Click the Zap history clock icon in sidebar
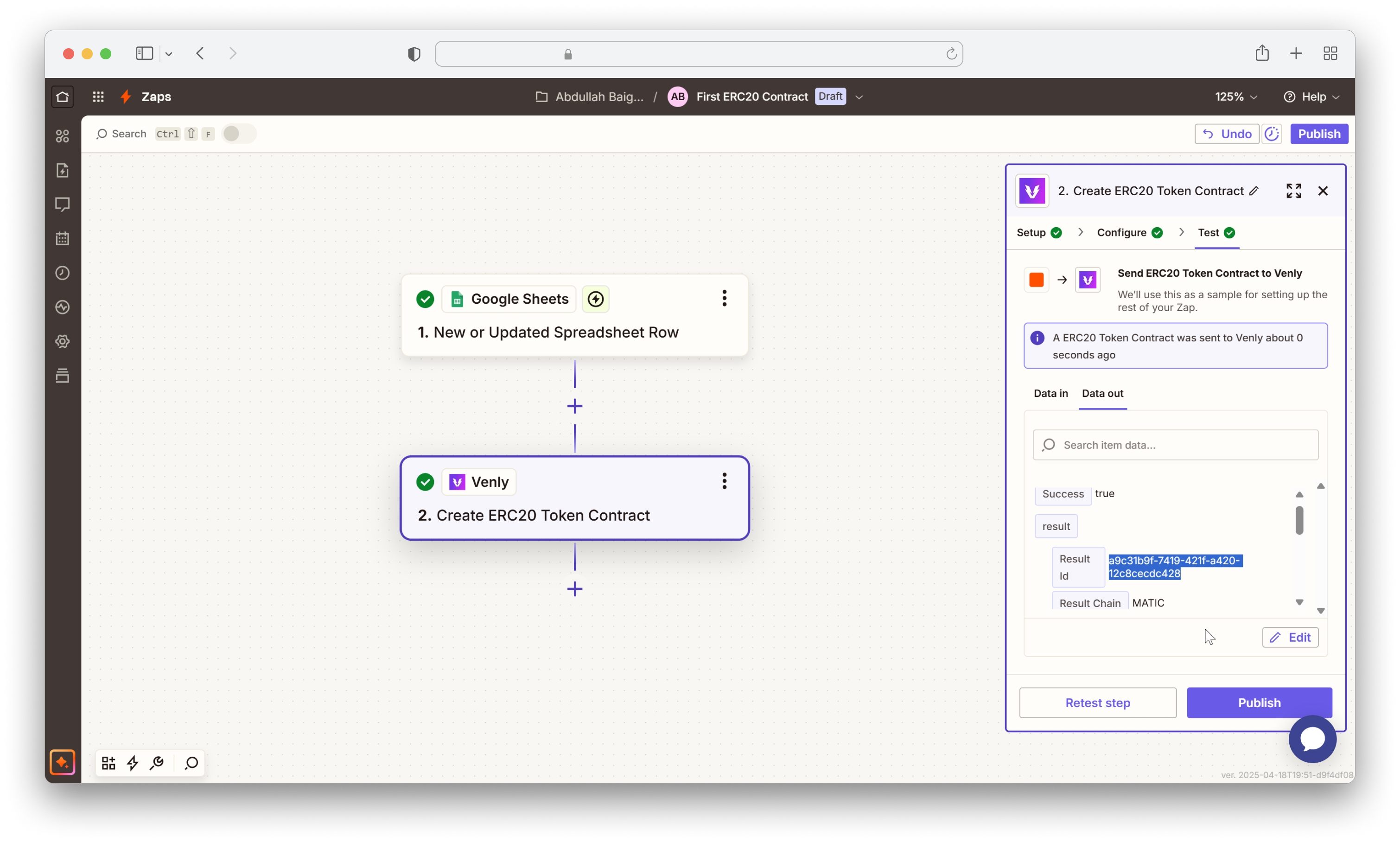Image resolution: width=1400 pixels, height=843 pixels. tap(63, 273)
